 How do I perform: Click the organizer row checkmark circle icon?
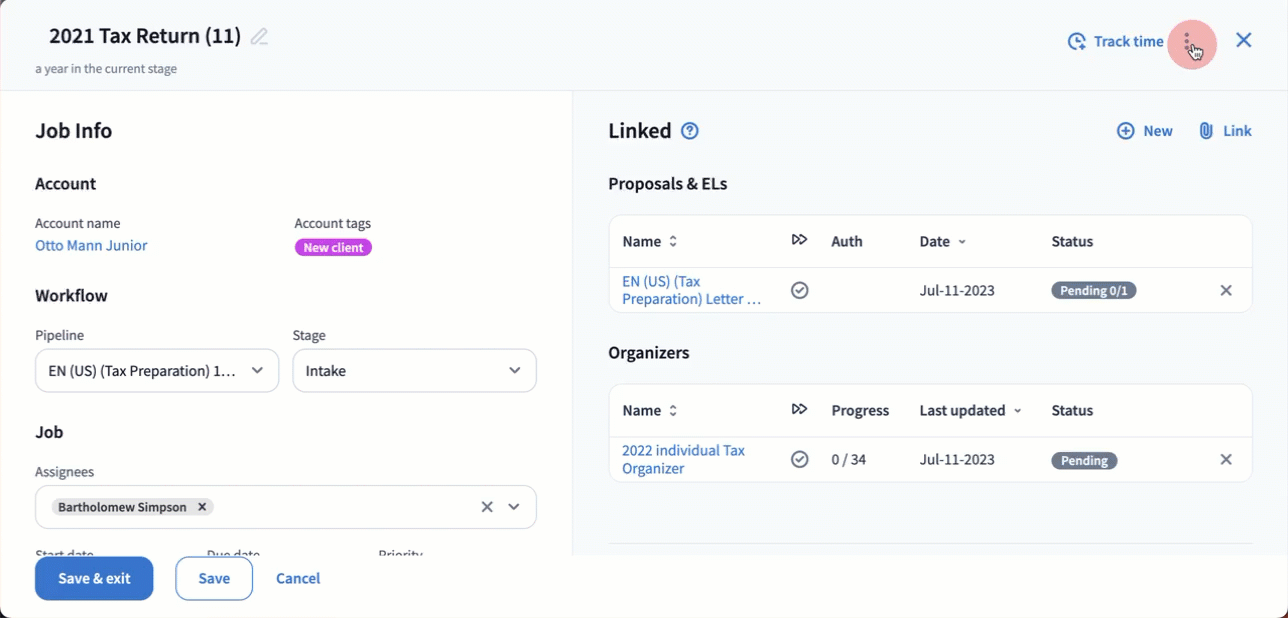pyautogui.click(x=799, y=460)
